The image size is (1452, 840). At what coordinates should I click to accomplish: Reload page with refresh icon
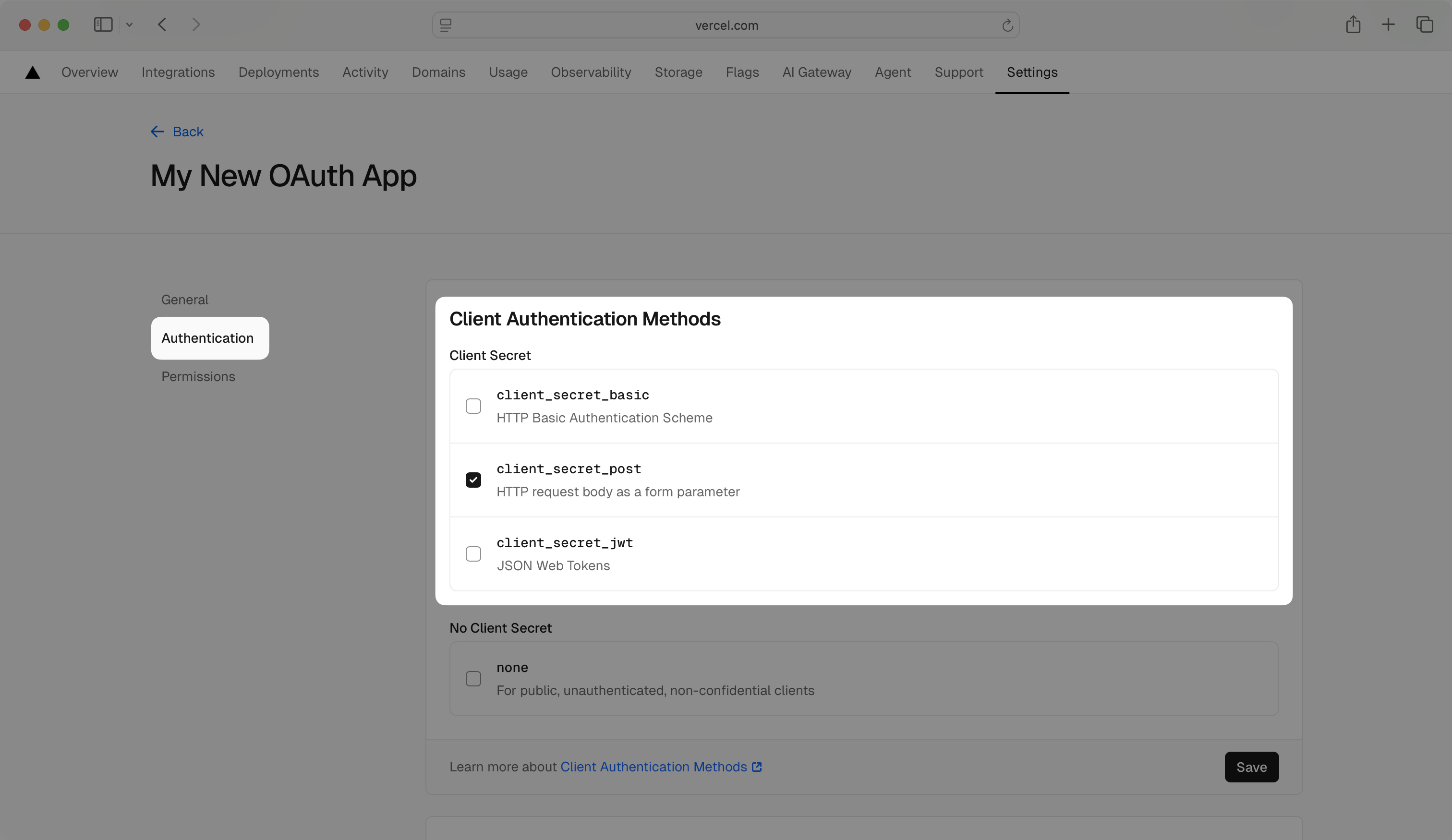pyautogui.click(x=1007, y=25)
